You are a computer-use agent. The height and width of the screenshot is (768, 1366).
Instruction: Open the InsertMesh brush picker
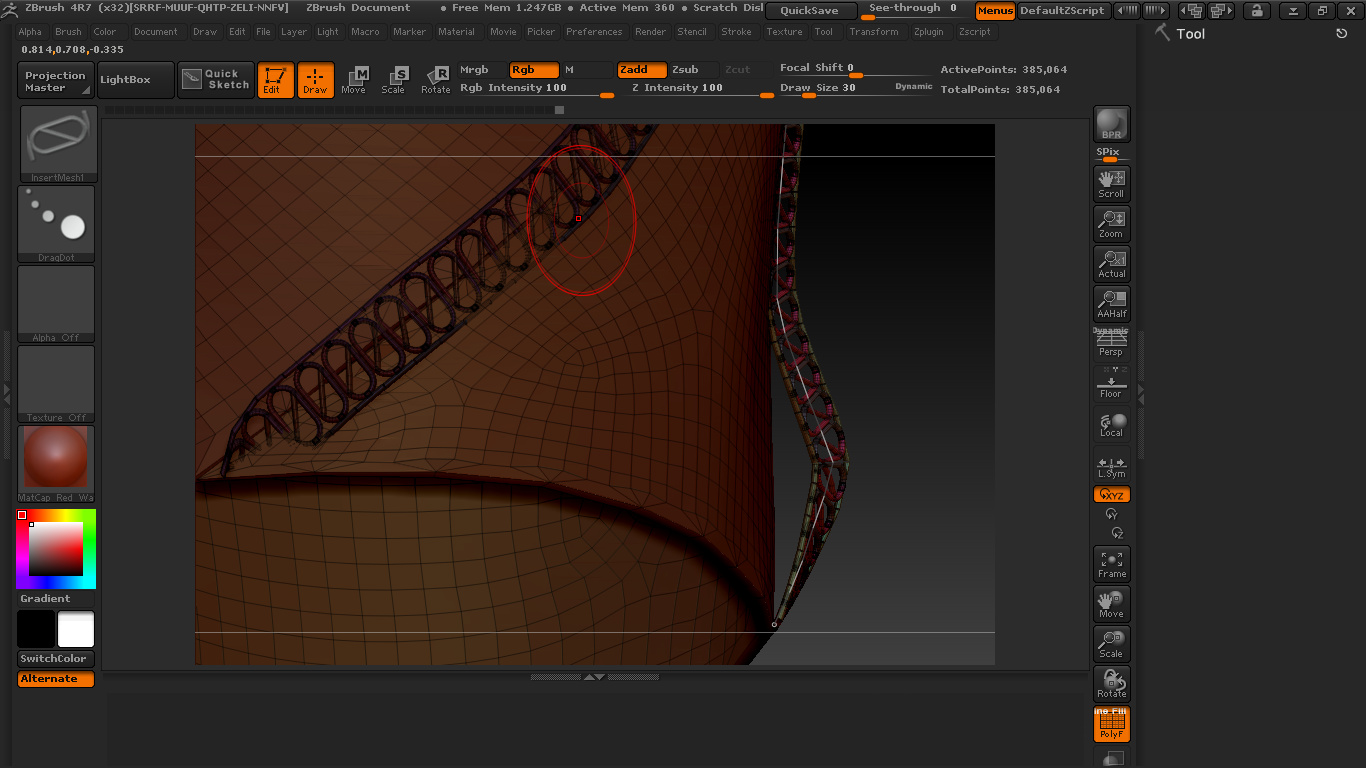click(58, 144)
